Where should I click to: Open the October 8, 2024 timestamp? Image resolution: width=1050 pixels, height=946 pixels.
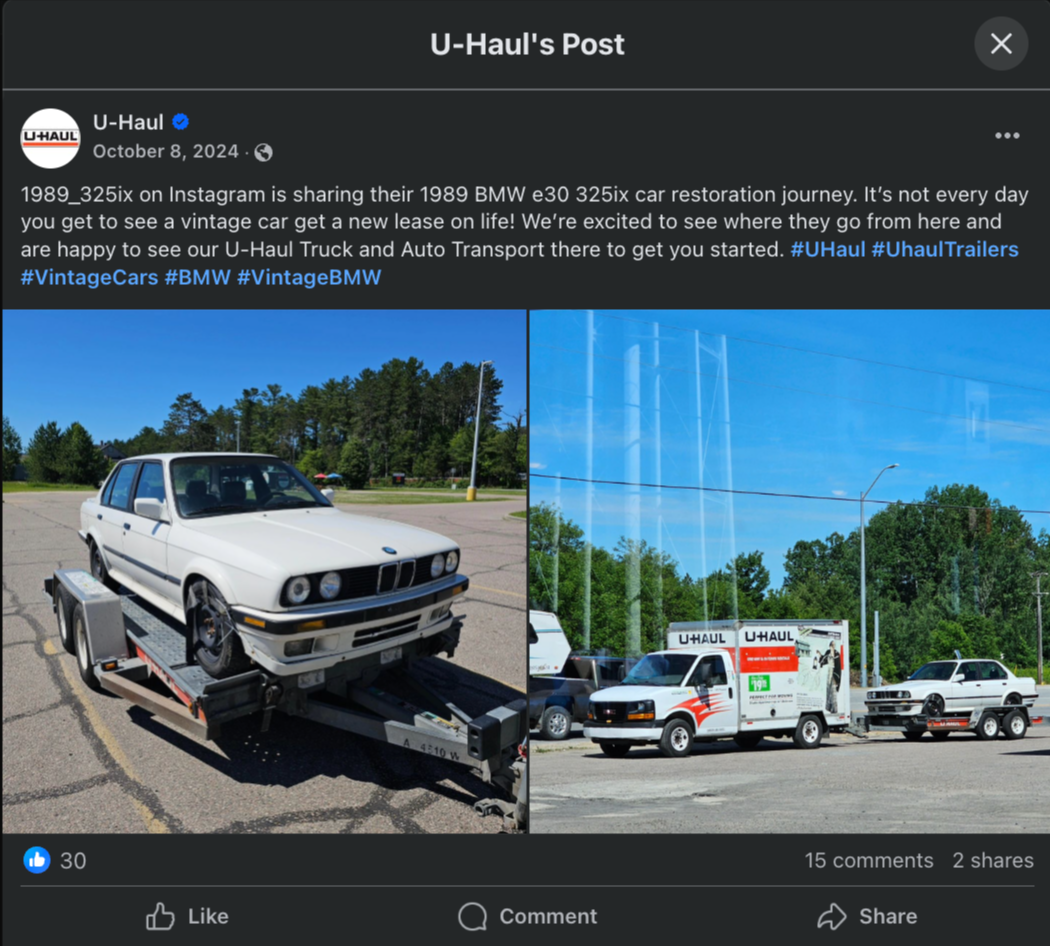(x=165, y=151)
